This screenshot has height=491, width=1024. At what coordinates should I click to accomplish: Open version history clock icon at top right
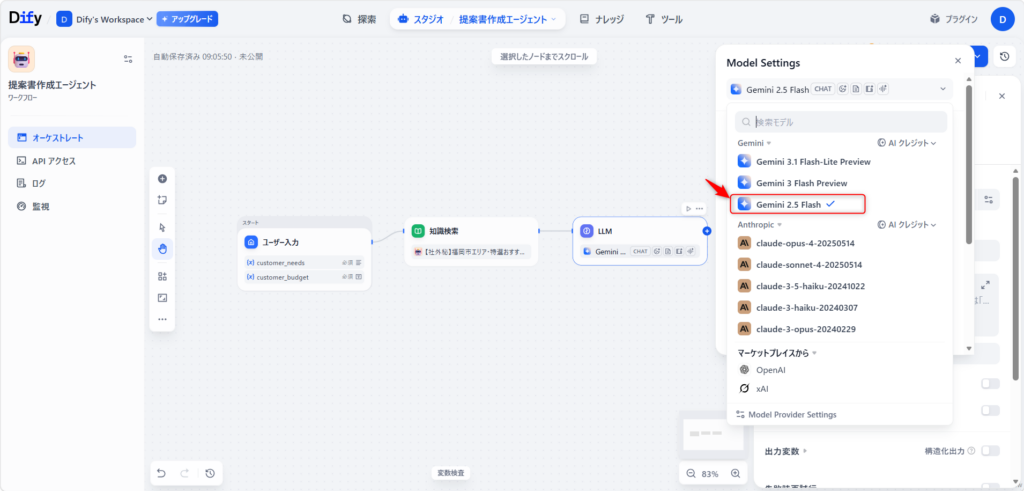point(1004,57)
